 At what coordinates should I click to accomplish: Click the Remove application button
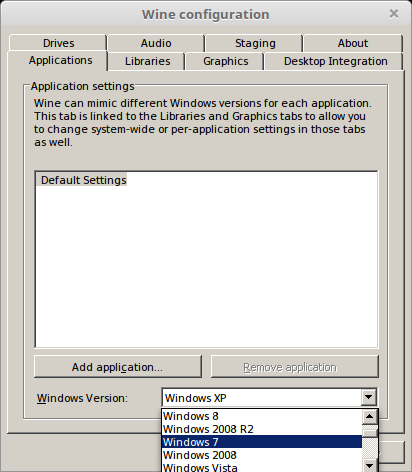(295, 367)
